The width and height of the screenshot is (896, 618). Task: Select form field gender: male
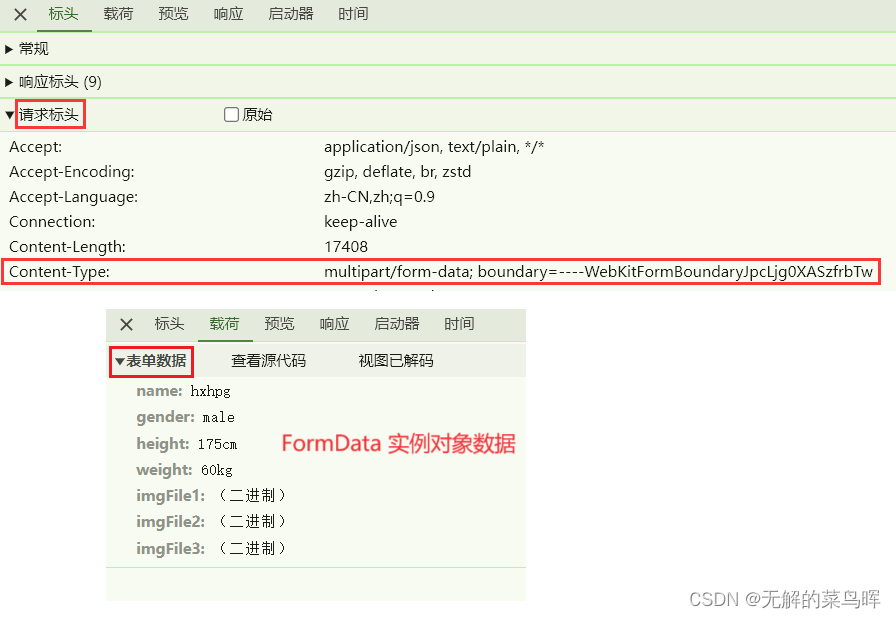tap(186, 418)
